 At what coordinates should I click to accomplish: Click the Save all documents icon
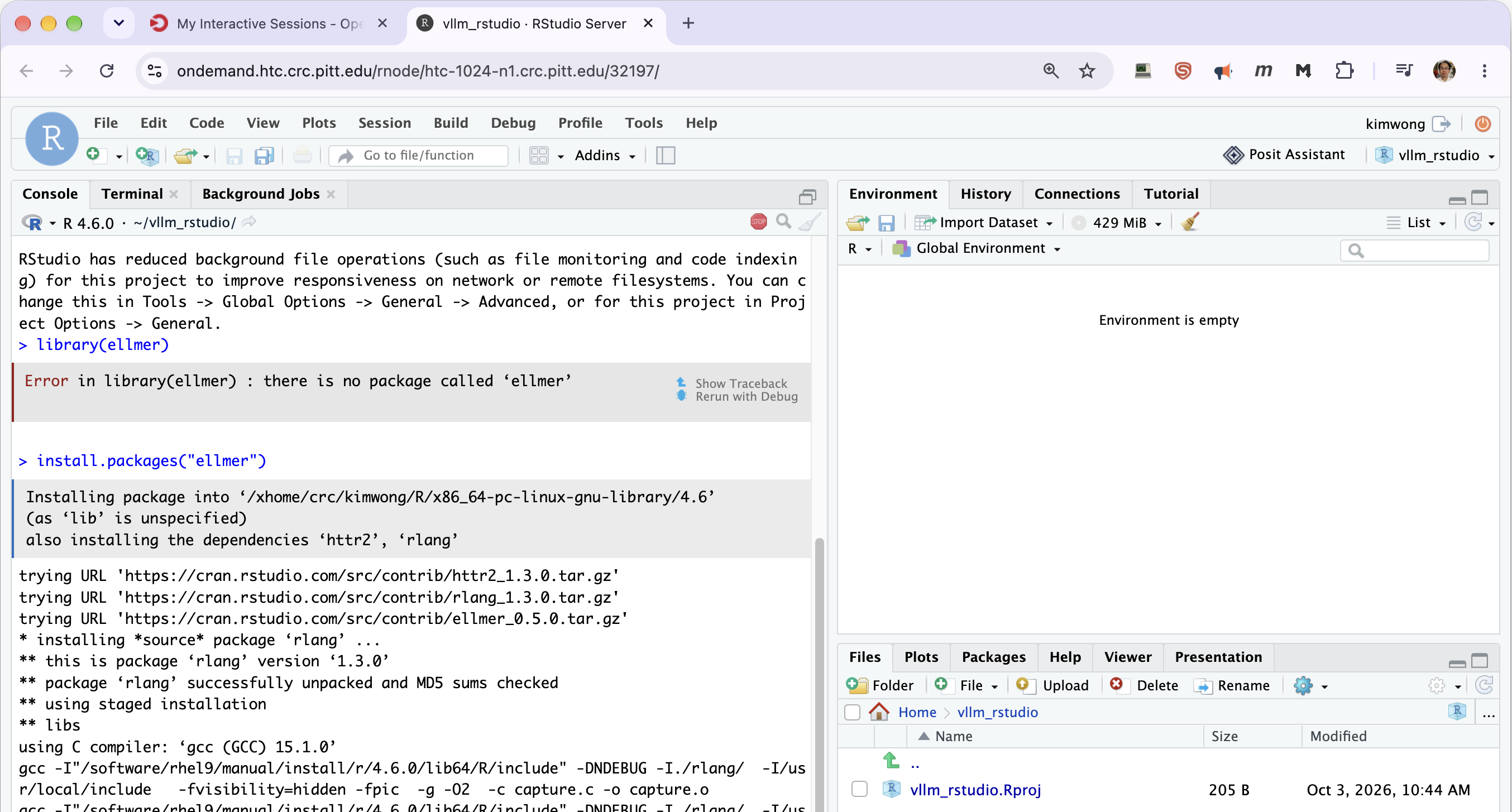click(264, 156)
